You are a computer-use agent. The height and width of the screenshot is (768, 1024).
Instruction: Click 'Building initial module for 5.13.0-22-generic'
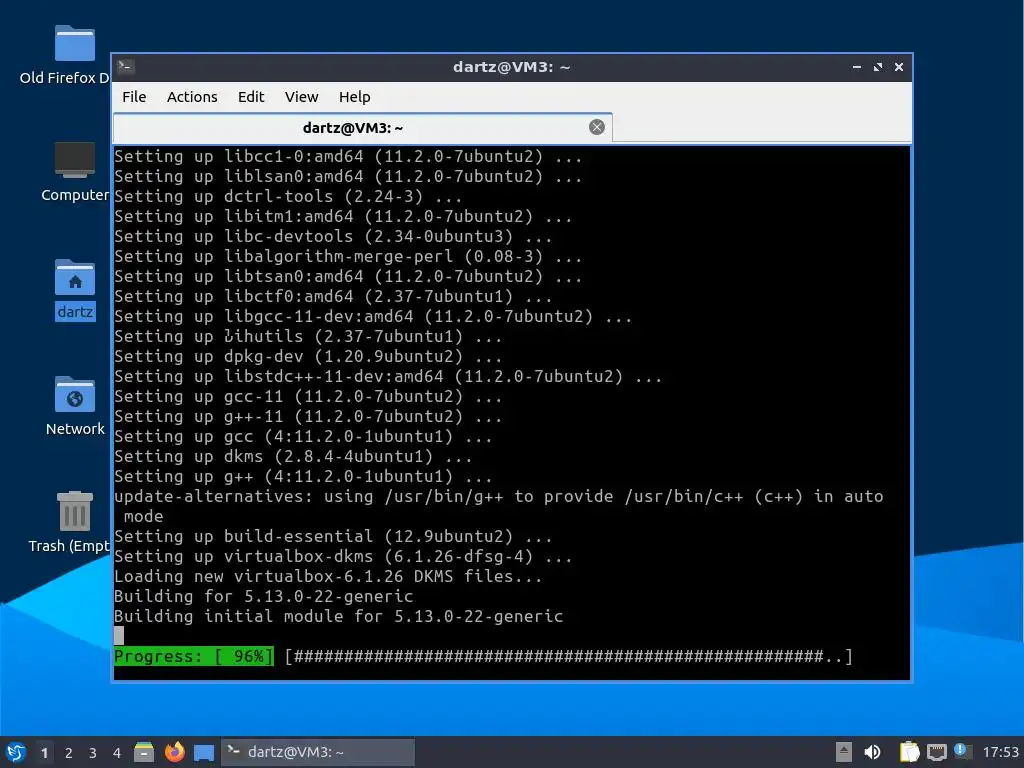(338, 616)
